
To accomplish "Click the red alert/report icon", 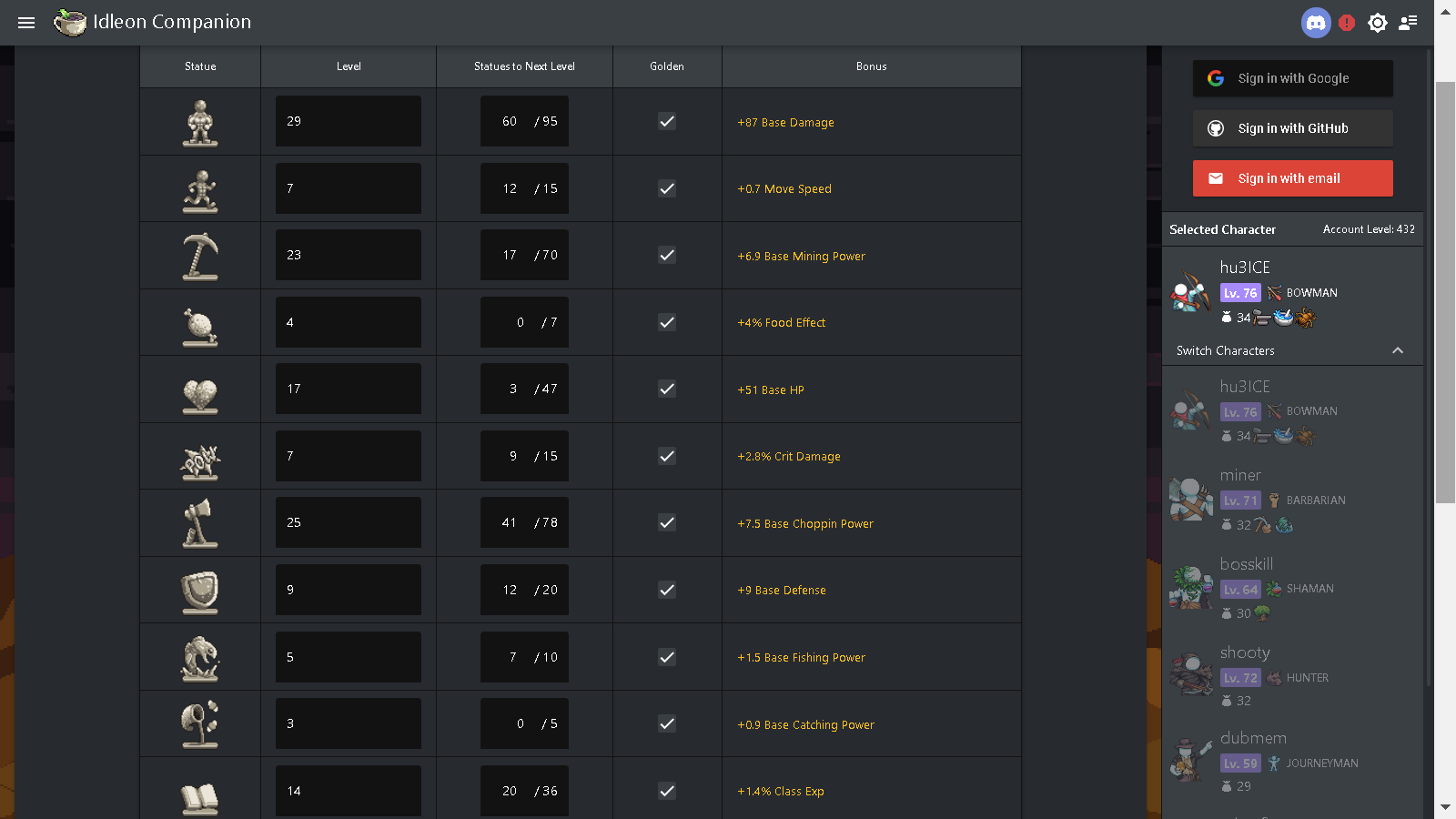I will pyautogui.click(x=1348, y=23).
